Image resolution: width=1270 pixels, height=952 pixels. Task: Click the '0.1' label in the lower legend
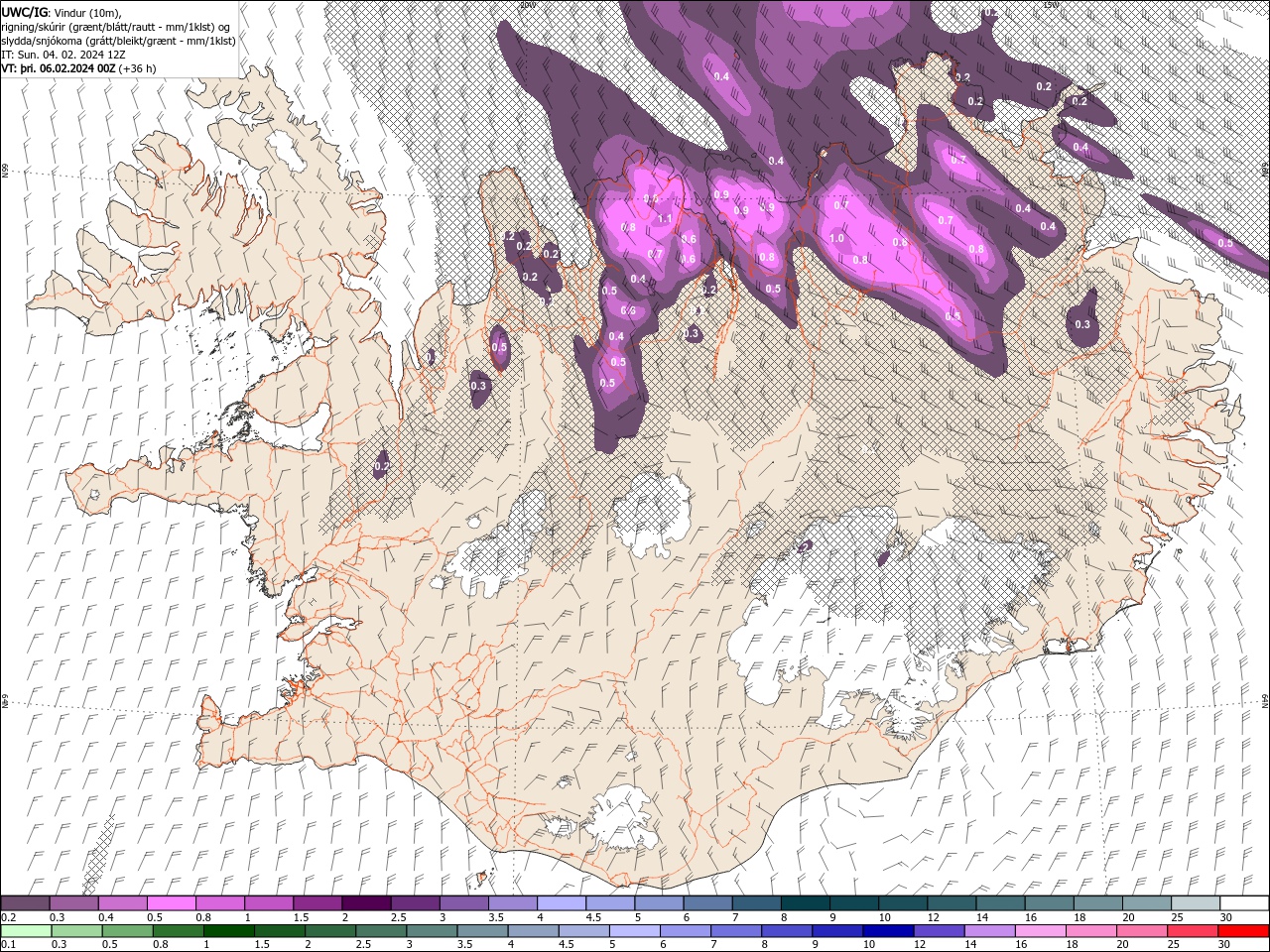tap(9, 944)
